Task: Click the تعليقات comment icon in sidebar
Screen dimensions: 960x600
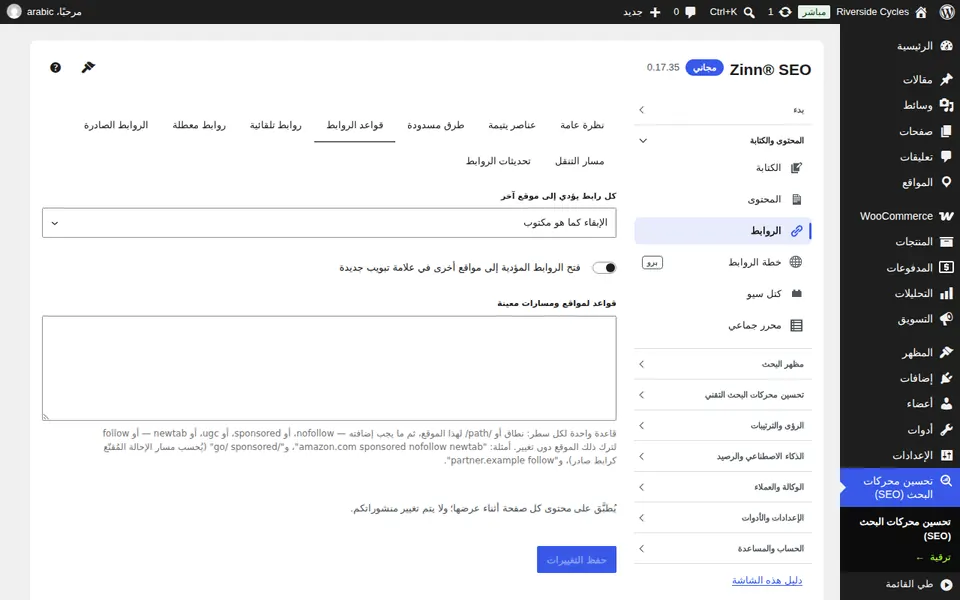Action: click(947, 157)
